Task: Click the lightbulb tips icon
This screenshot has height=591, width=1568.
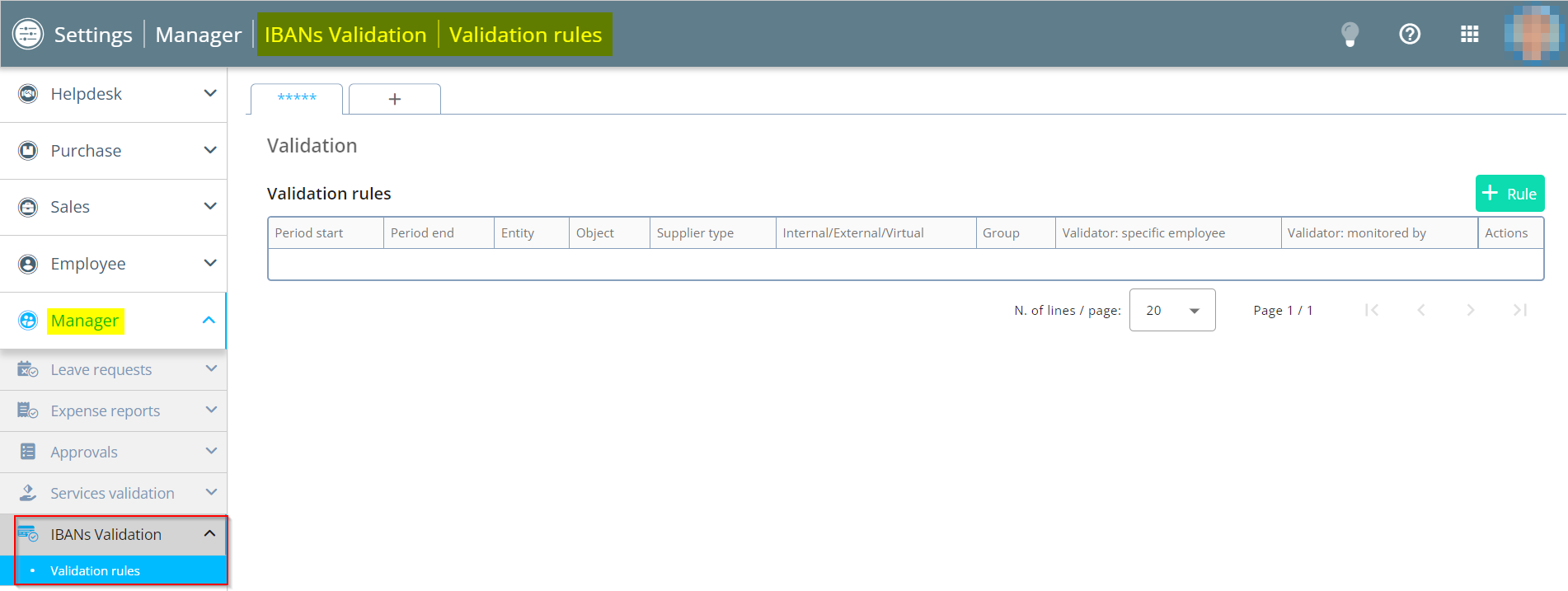Action: click(x=1350, y=35)
